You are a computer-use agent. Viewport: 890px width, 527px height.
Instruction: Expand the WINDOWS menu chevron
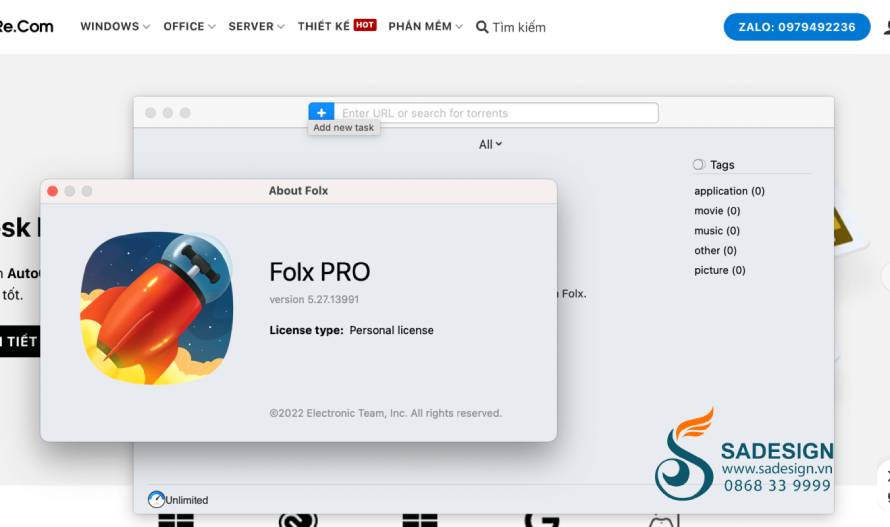point(146,27)
